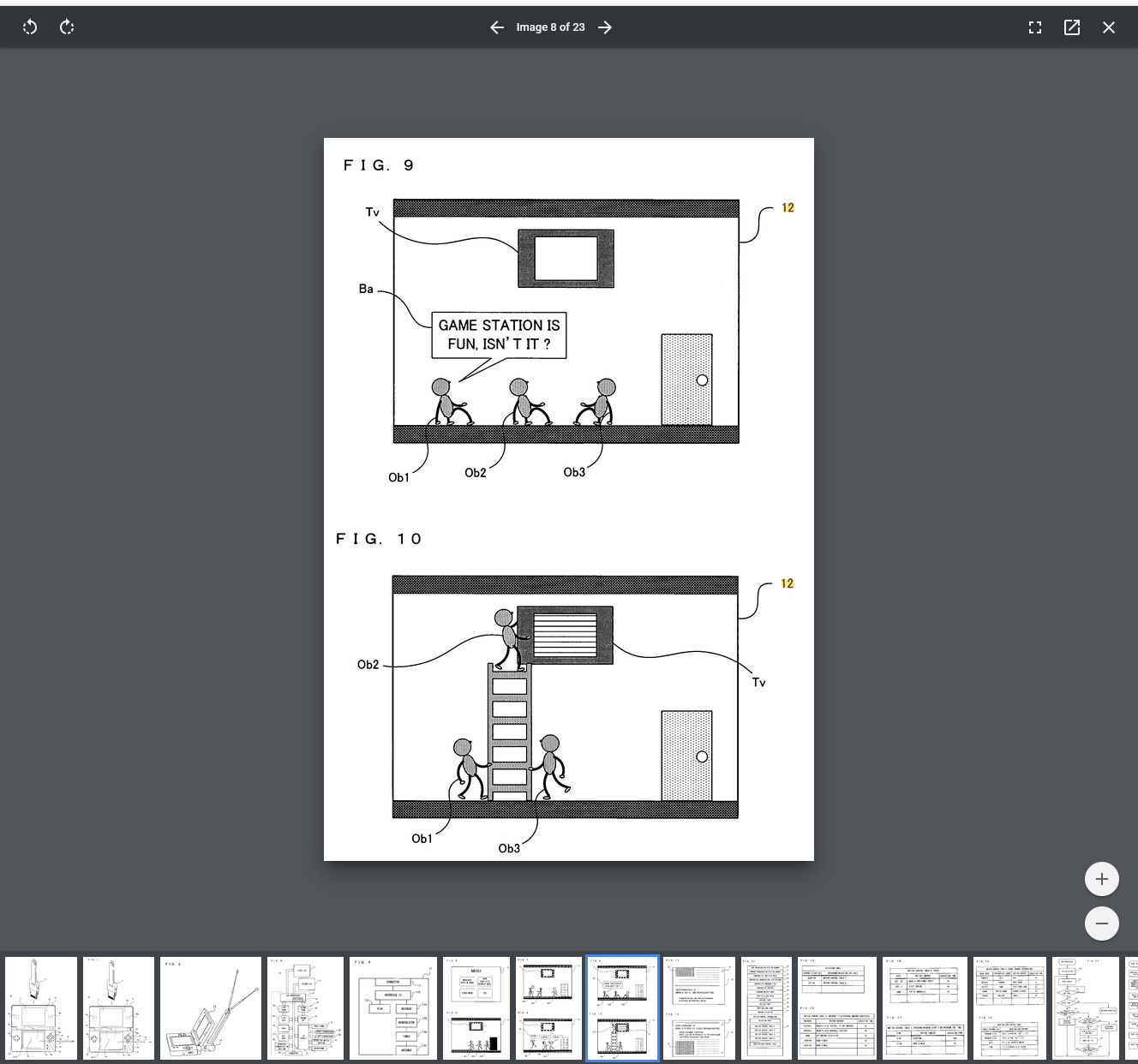Open the FIG. 18 and 19 tables thumbnail

pos(1009,1008)
